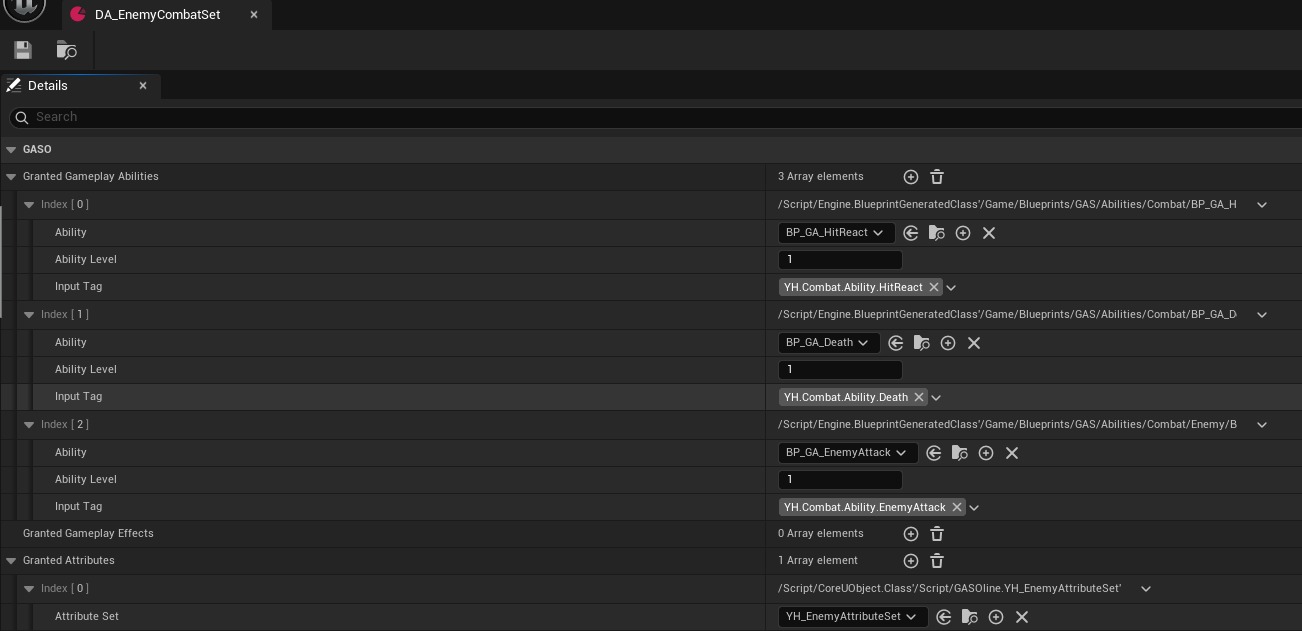This screenshot has height=631, width=1302.
Task: Open Index 2 Enemy element options arrow
Action: pyautogui.click(x=1262, y=425)
